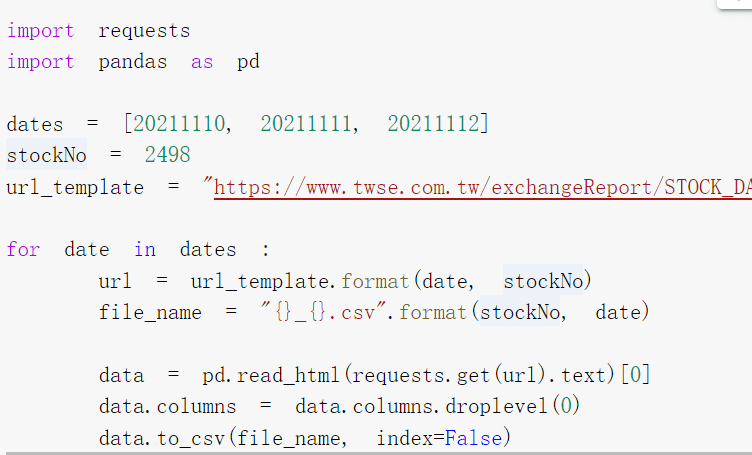Click the white popup corner at top right
Screen dimensions: 752x455
coord(734,4)
